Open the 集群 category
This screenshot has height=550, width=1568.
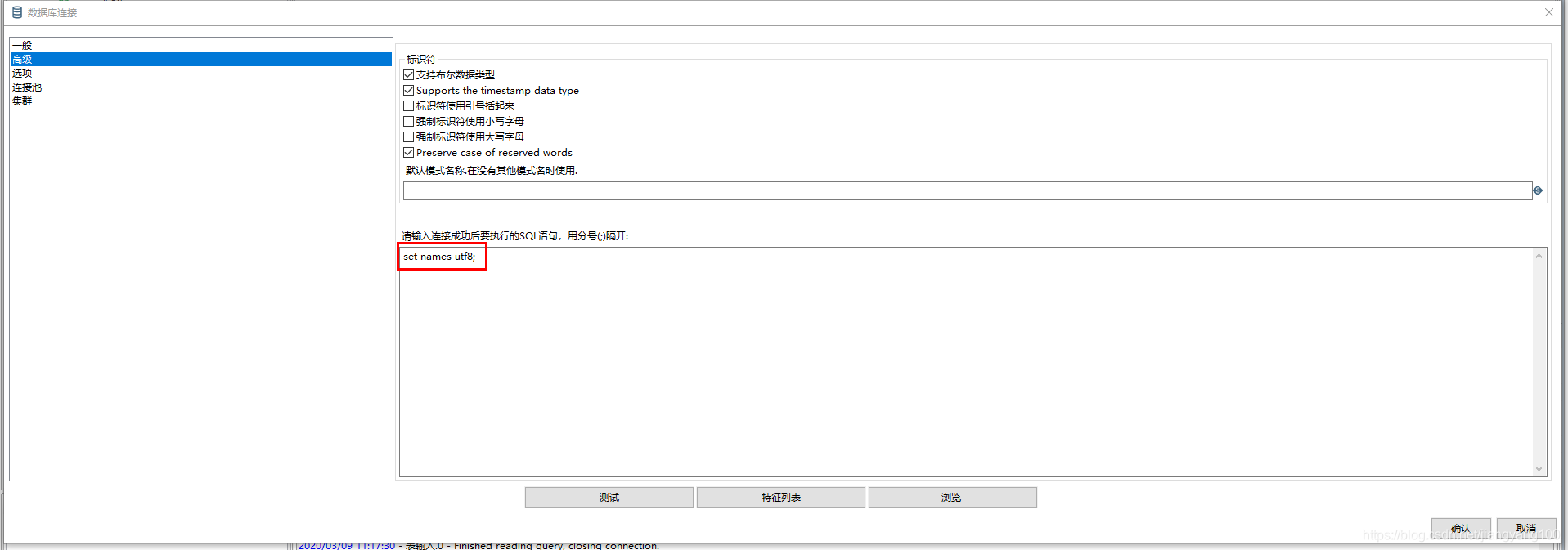point(200,101)
